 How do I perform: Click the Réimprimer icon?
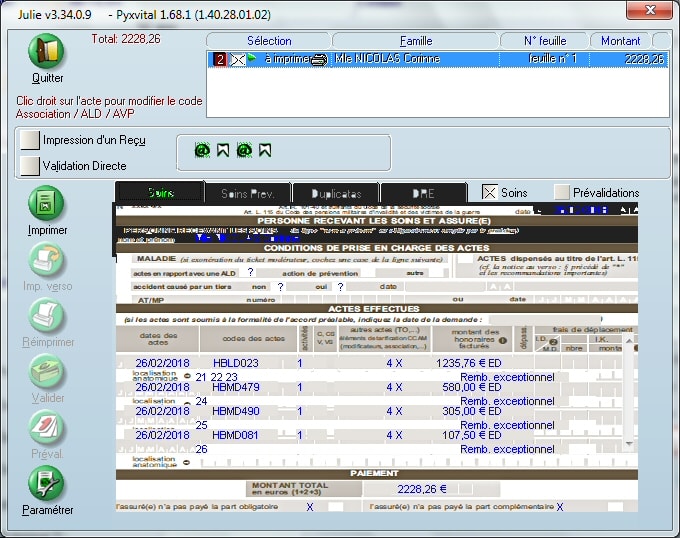tap(47, 316)
